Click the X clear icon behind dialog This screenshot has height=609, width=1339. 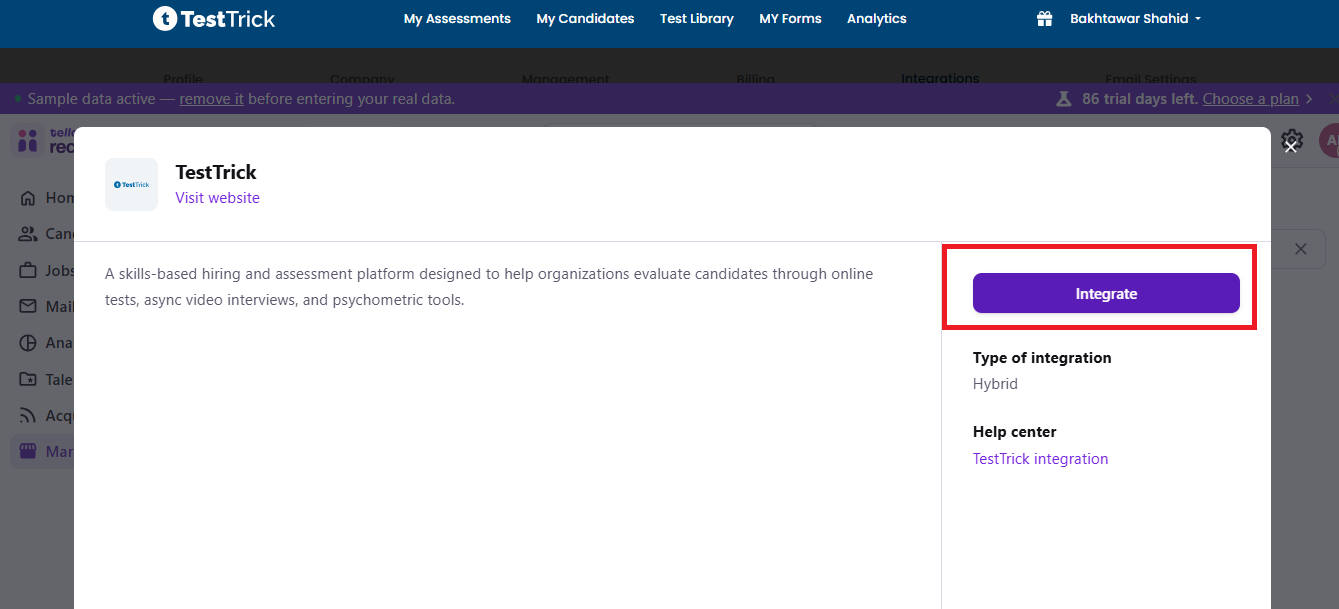point(1301,249)
